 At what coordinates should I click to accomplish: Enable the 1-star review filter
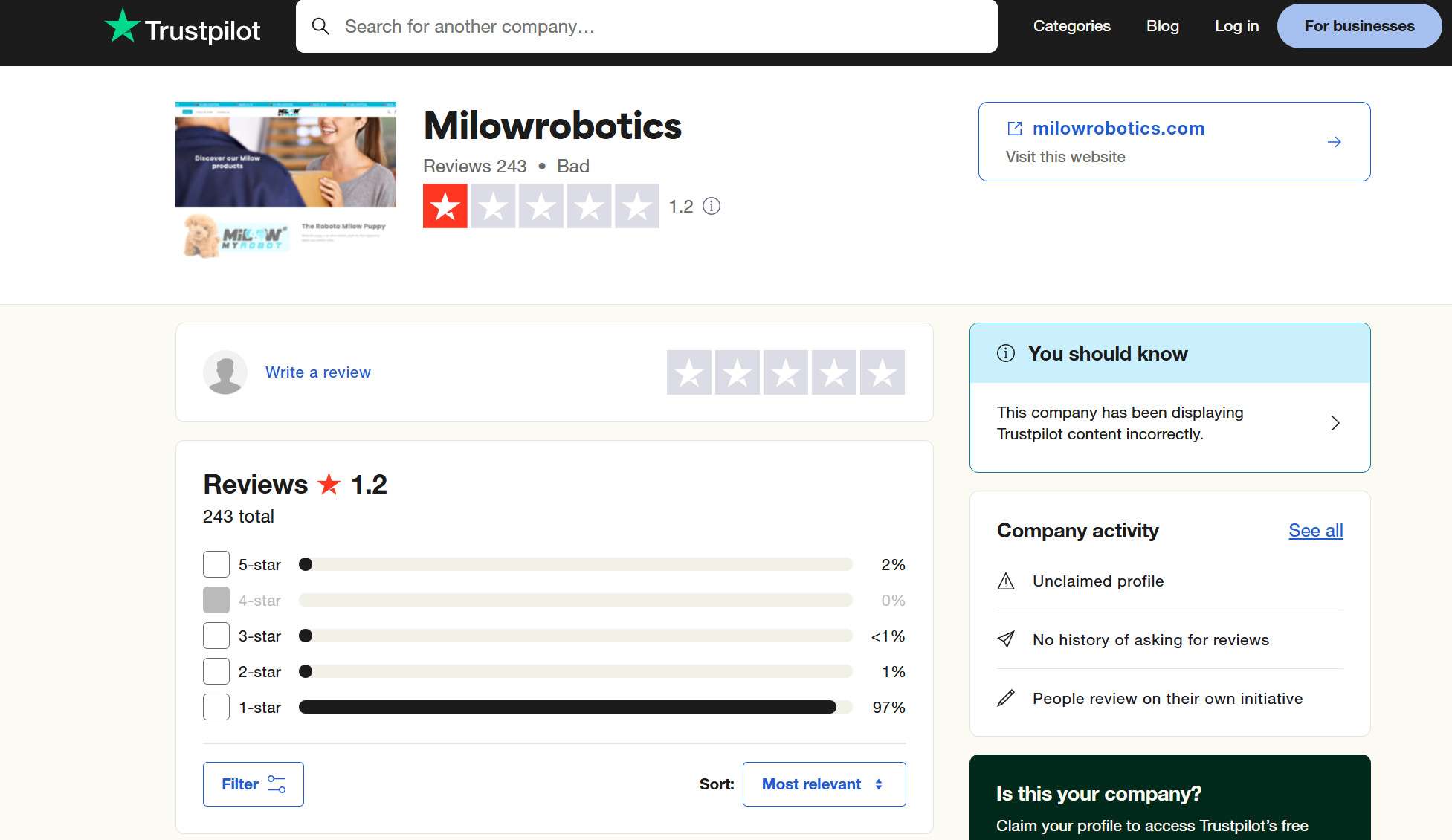coord(216,706)
